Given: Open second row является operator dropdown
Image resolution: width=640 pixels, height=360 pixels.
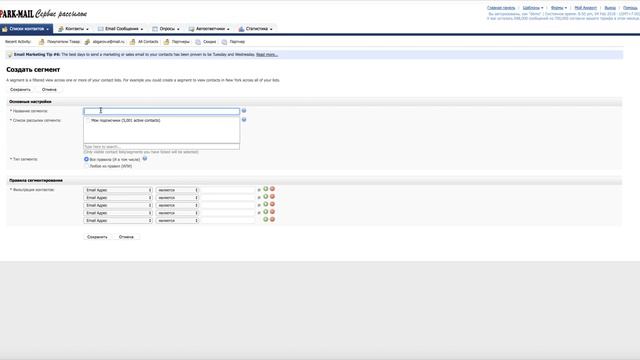Looking at the screenshot, I should point(177,198).
